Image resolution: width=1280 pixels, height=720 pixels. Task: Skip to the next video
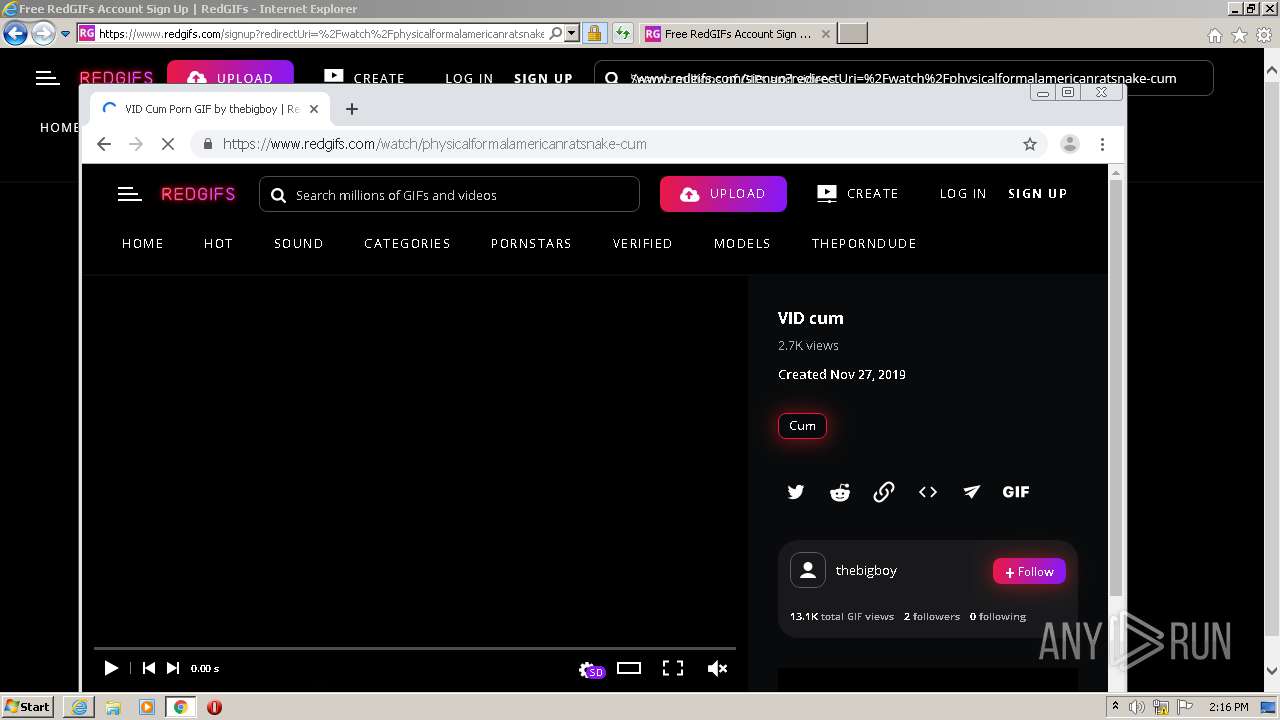tap(173, 668)
